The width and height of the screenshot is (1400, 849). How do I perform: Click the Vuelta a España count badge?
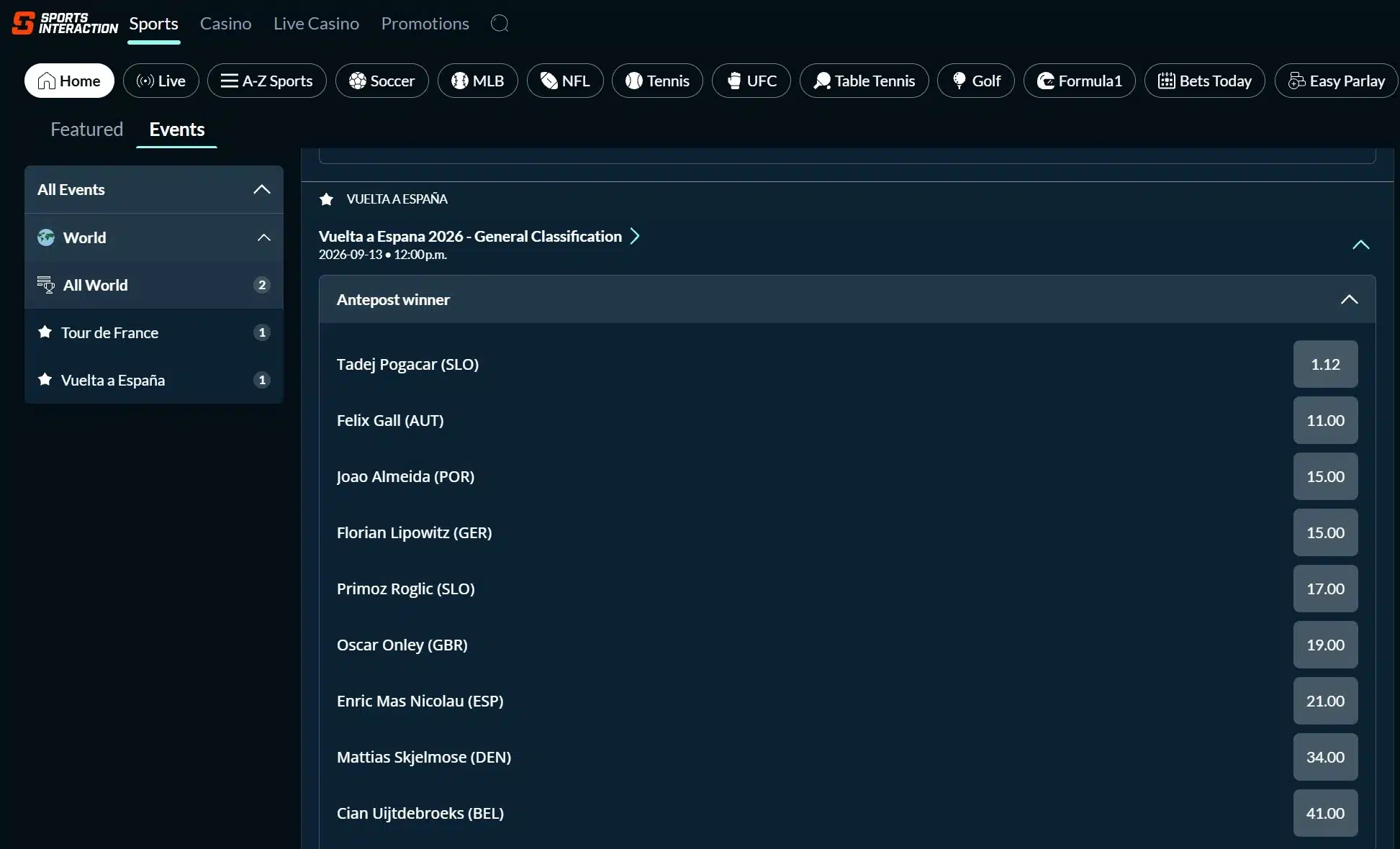(262, 380)
